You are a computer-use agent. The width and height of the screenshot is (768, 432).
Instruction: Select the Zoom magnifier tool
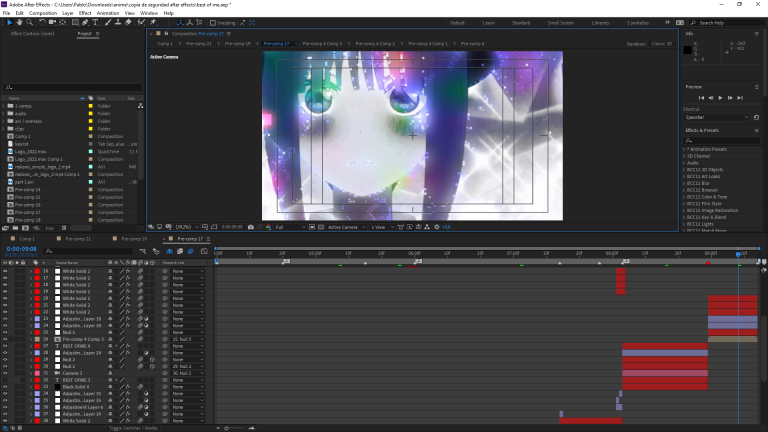pos(29,23)
